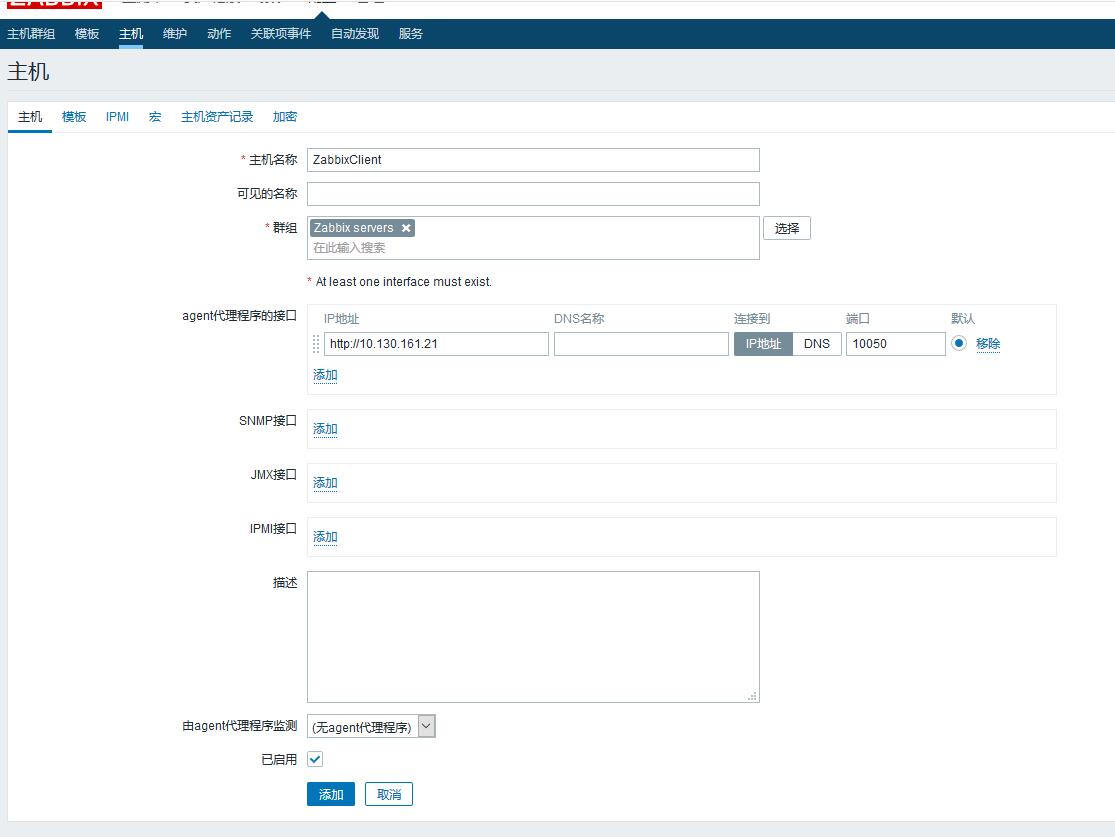Remove the Zabbix servers group tag
The width and height of the screenshot is (1115, 837).
click(406, 228)
